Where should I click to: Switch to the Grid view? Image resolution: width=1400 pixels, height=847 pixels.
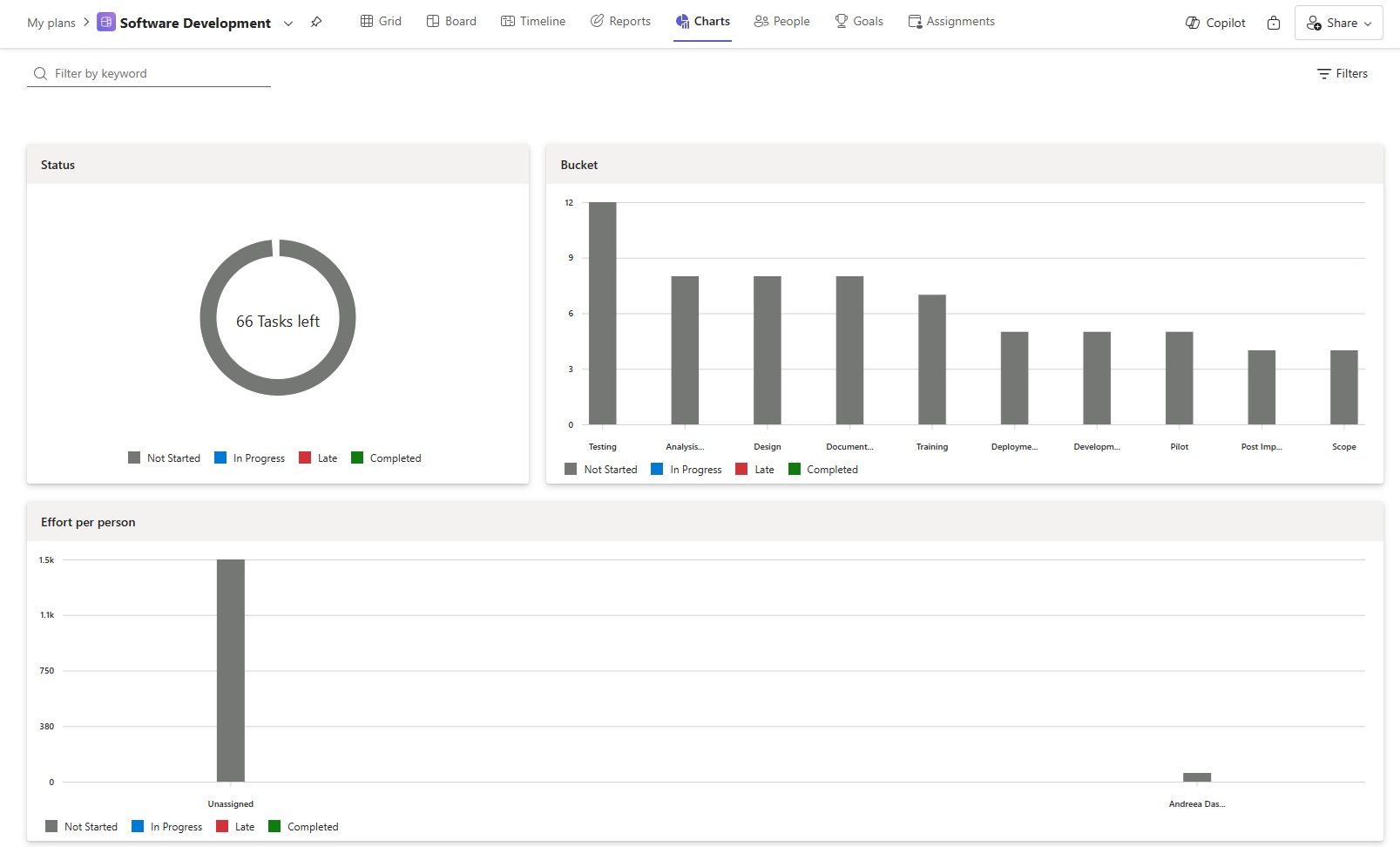(x=381, y=22)
